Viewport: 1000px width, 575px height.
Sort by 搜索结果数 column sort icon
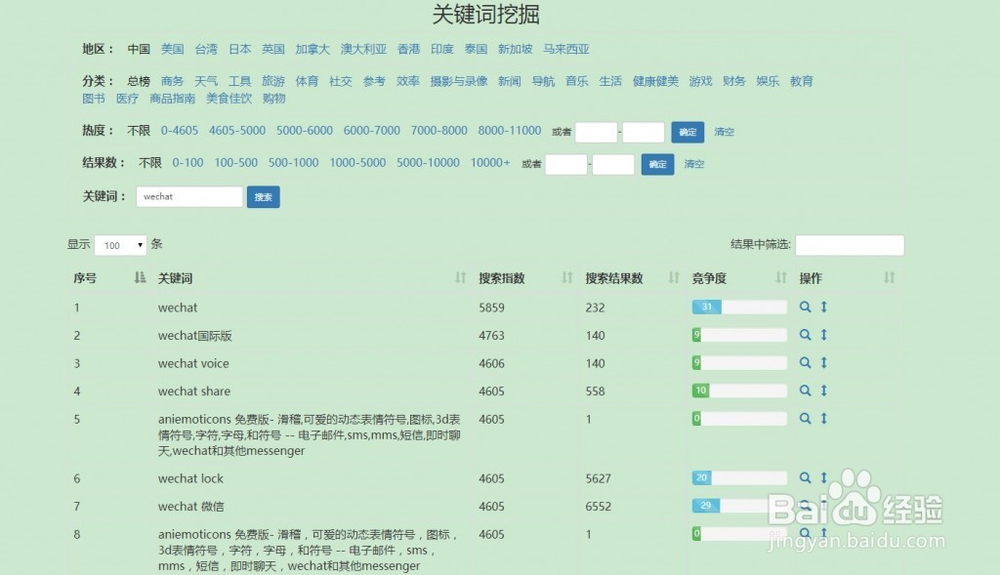673,277
